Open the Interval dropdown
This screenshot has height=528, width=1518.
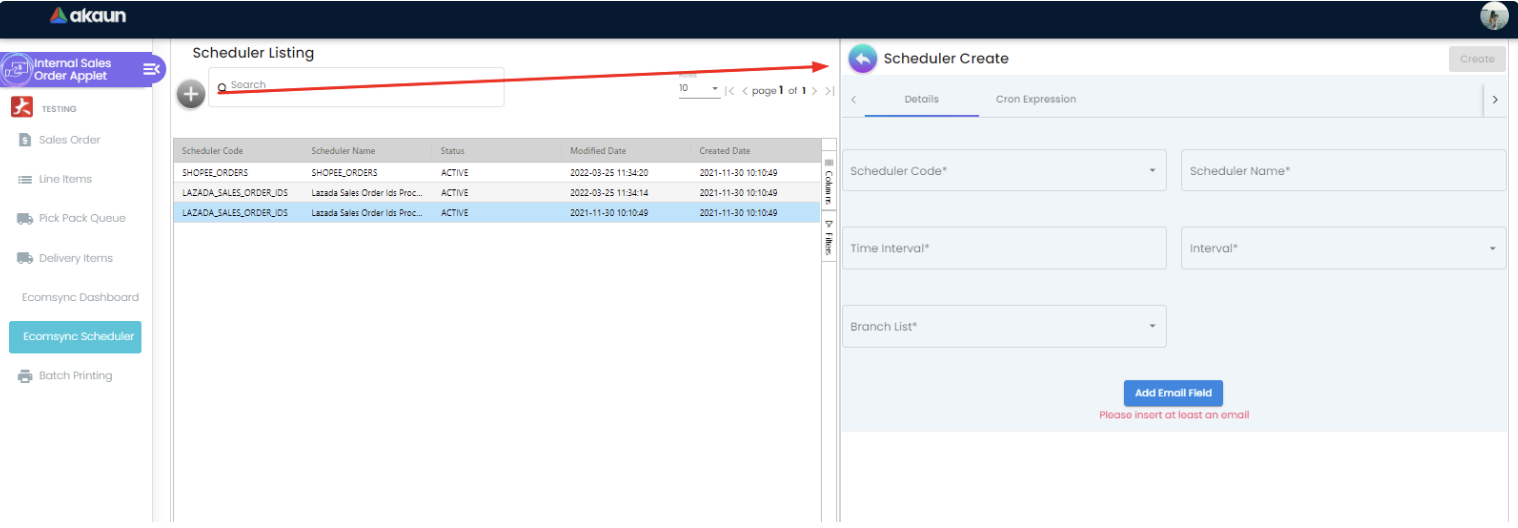pyautogui.click(x=1343, y=248)
